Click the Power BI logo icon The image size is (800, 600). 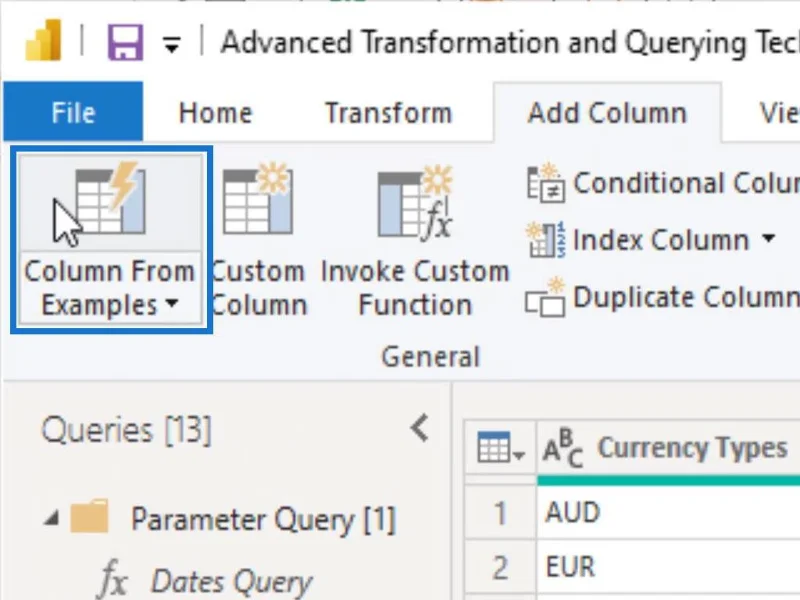click(44, 40)
